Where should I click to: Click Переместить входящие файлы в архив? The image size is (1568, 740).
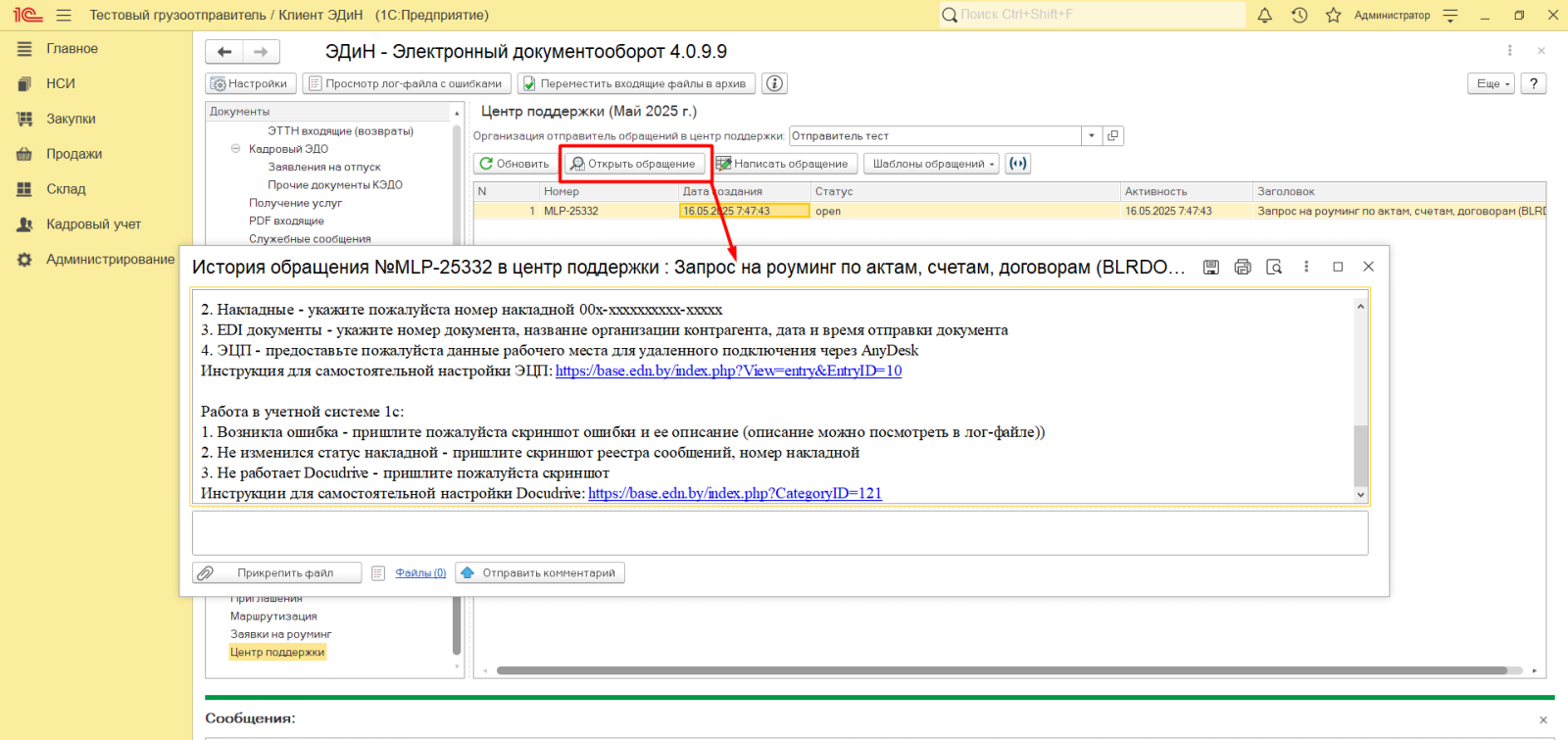(x=636, y=83)
